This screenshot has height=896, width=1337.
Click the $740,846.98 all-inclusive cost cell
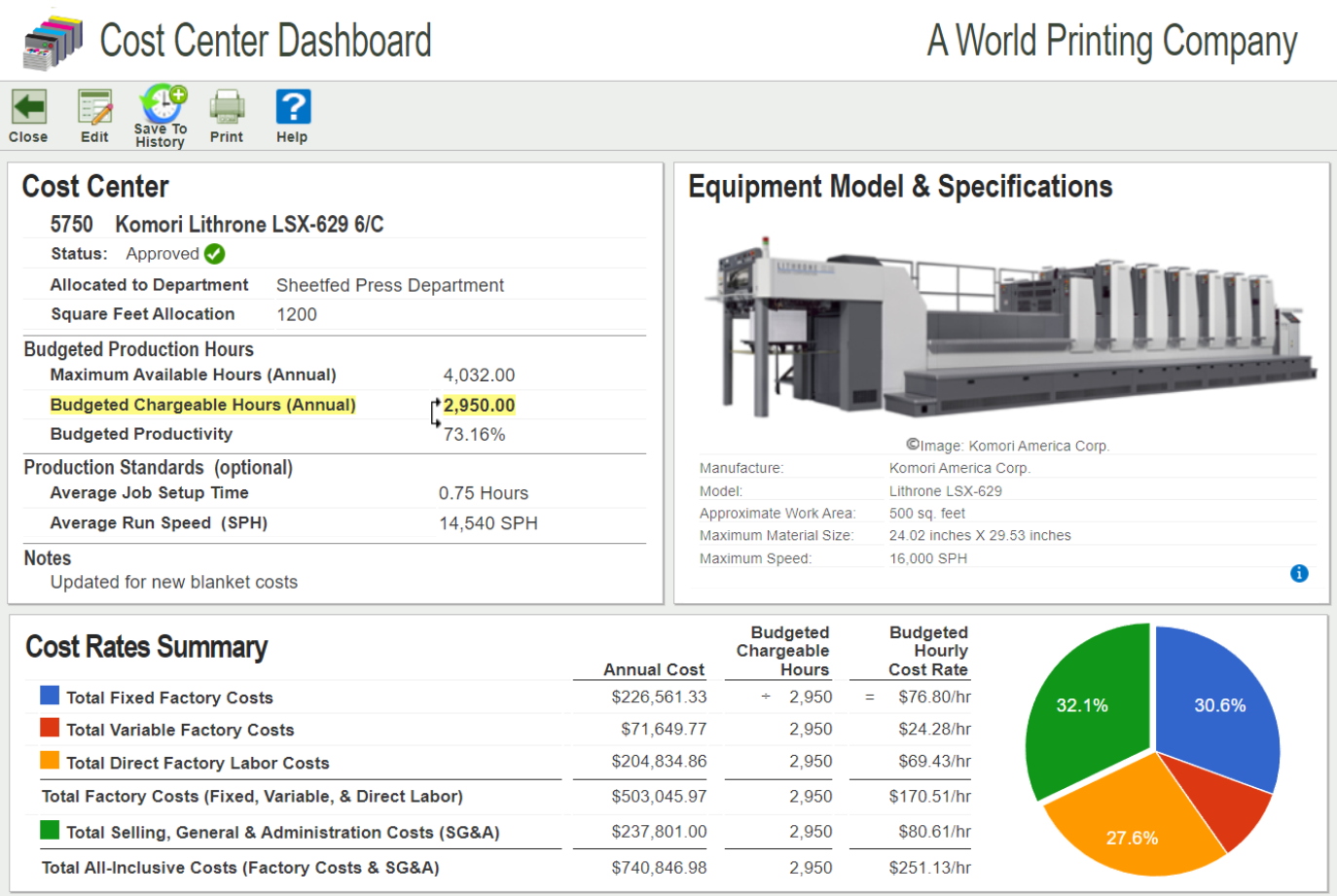(x=659, y=867)
